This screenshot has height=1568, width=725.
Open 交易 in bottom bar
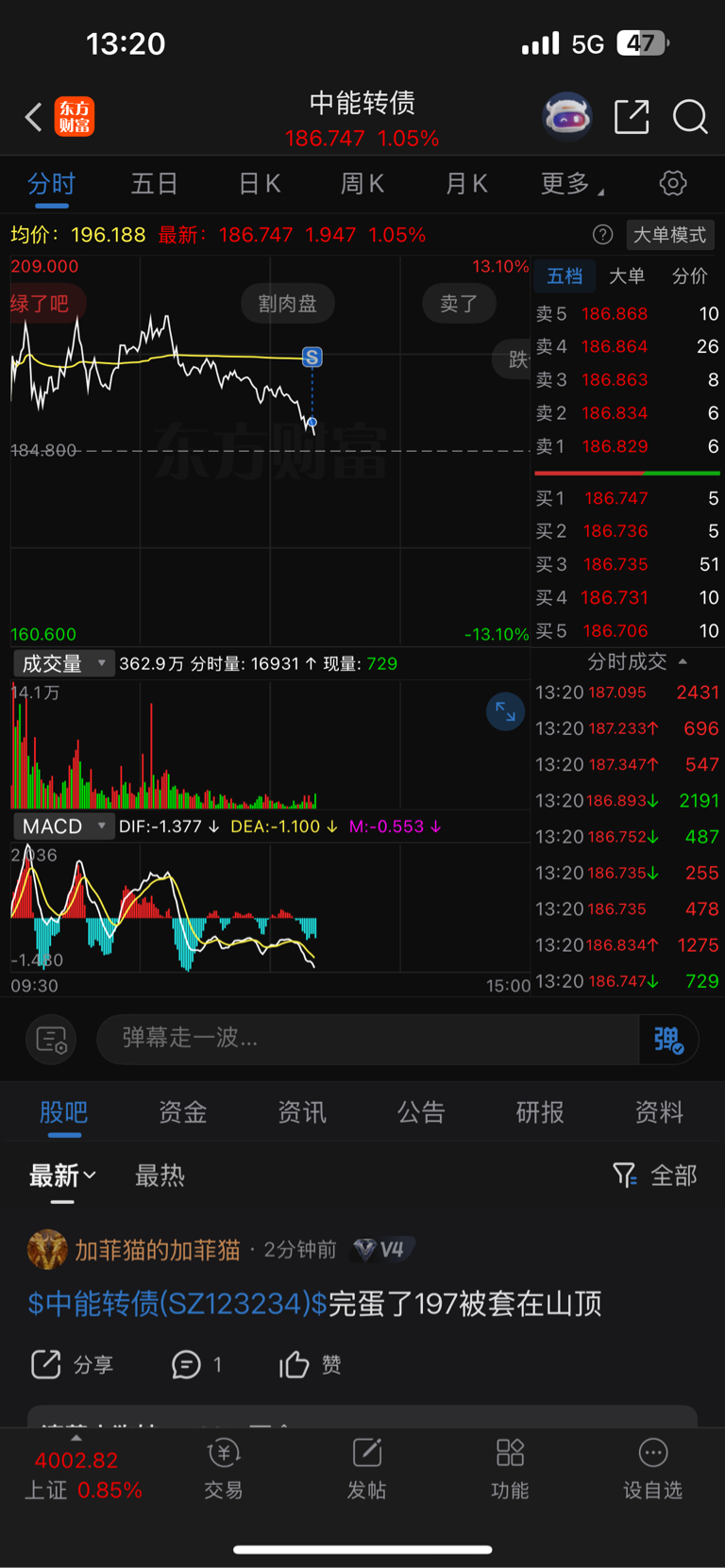224,1470
